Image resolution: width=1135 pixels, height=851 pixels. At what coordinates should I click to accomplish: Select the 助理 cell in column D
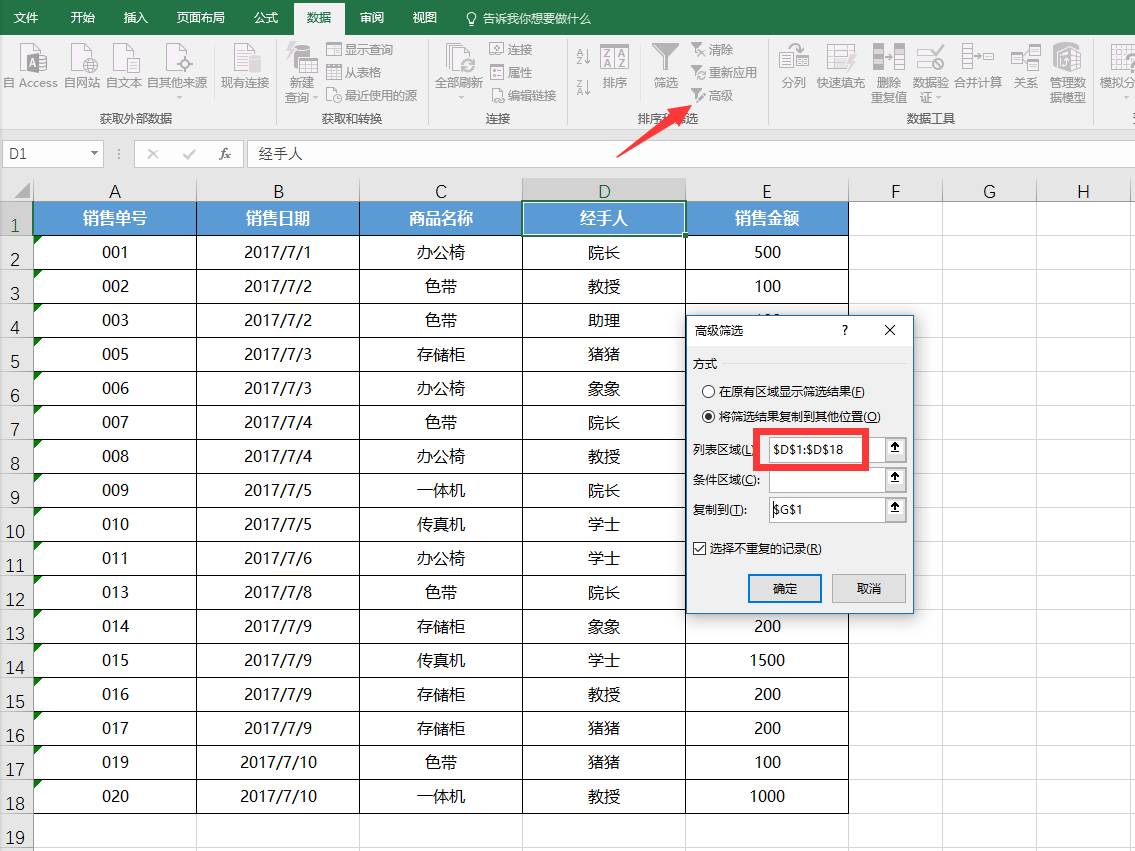(x=604, y=320)
